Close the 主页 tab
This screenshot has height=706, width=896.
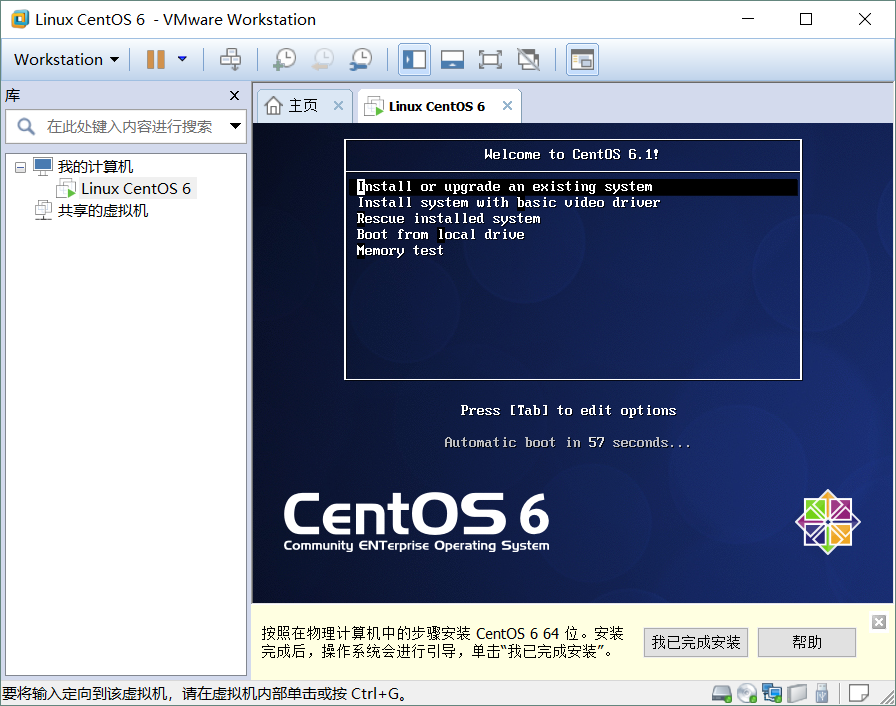338,106
